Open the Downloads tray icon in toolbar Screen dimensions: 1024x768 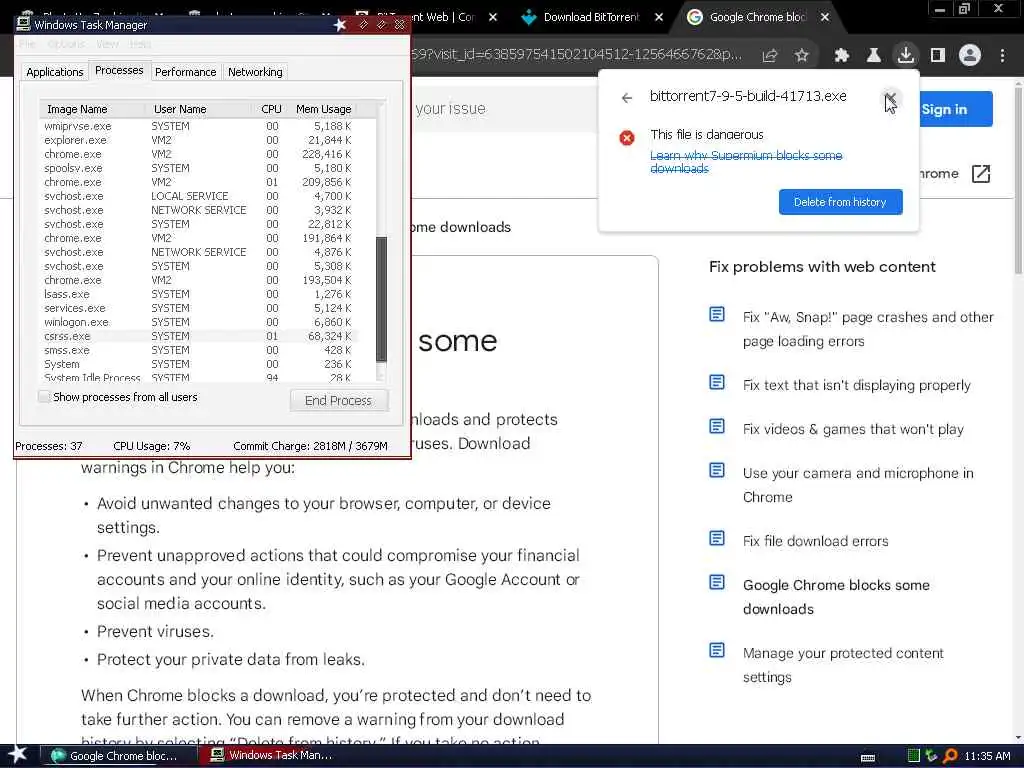(906, 55)
